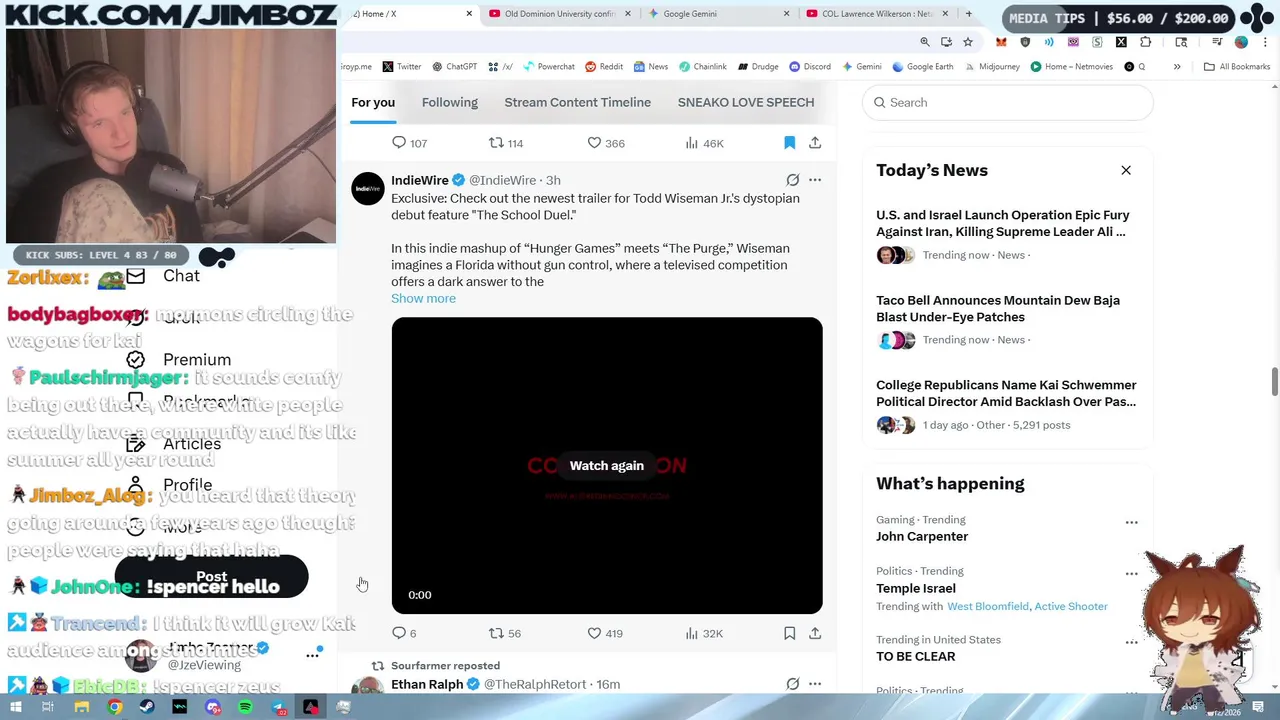Image resolution: width=1280 pixels, height=720 pixels.
Task: Reply to the IndieWire post
Action: pos(404,633)
